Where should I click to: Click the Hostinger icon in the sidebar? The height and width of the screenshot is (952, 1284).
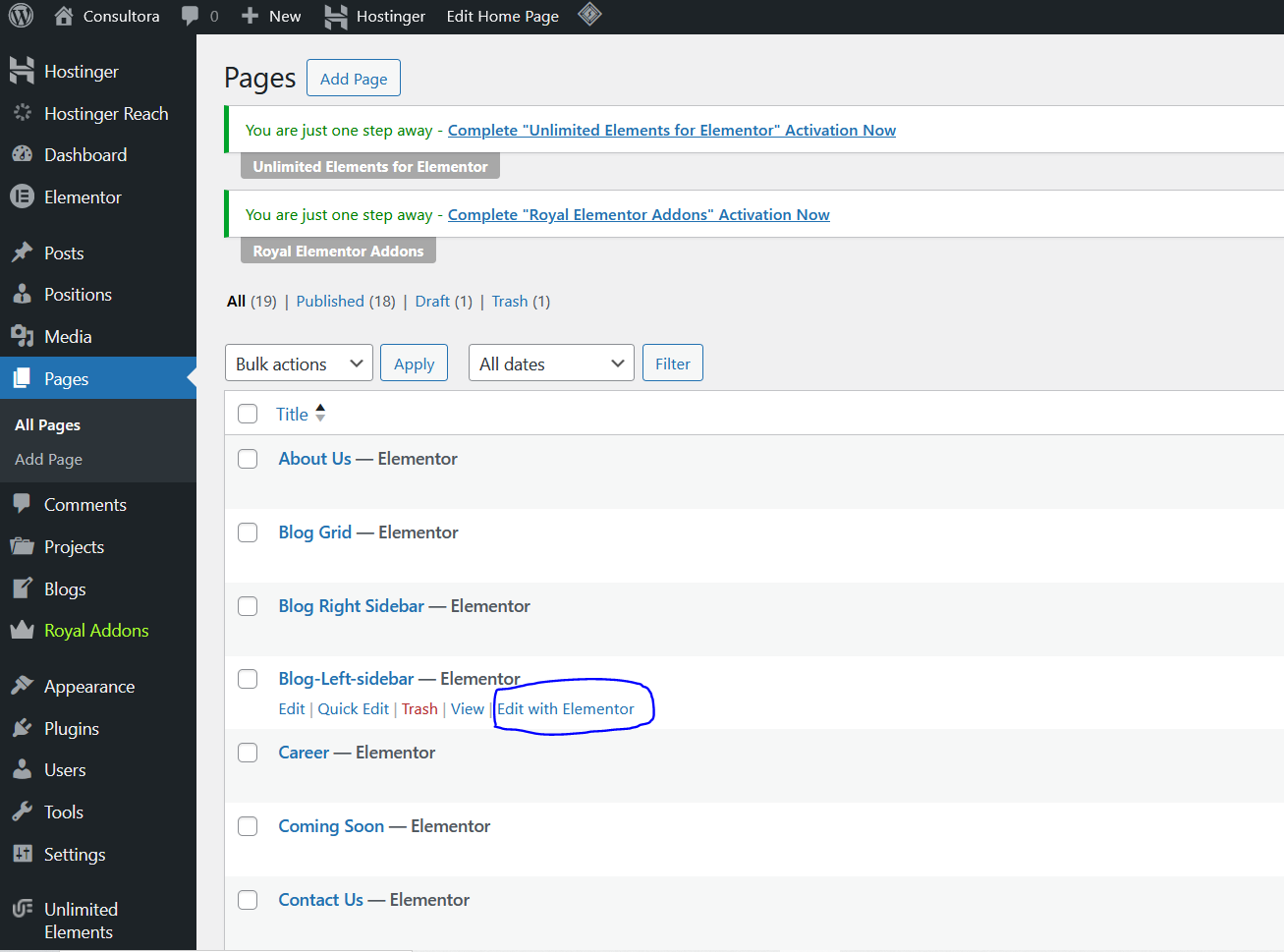[x=22, y=70]
